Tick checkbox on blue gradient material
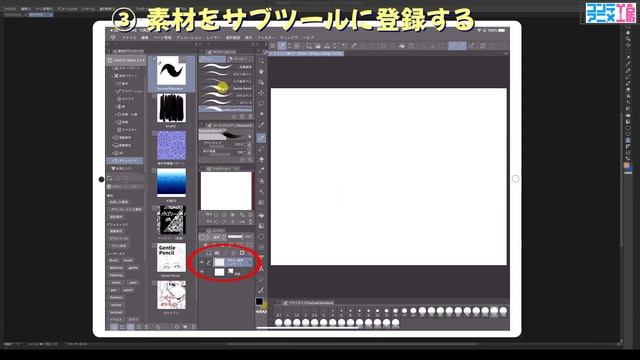640x360 pixels. [154, 171]
